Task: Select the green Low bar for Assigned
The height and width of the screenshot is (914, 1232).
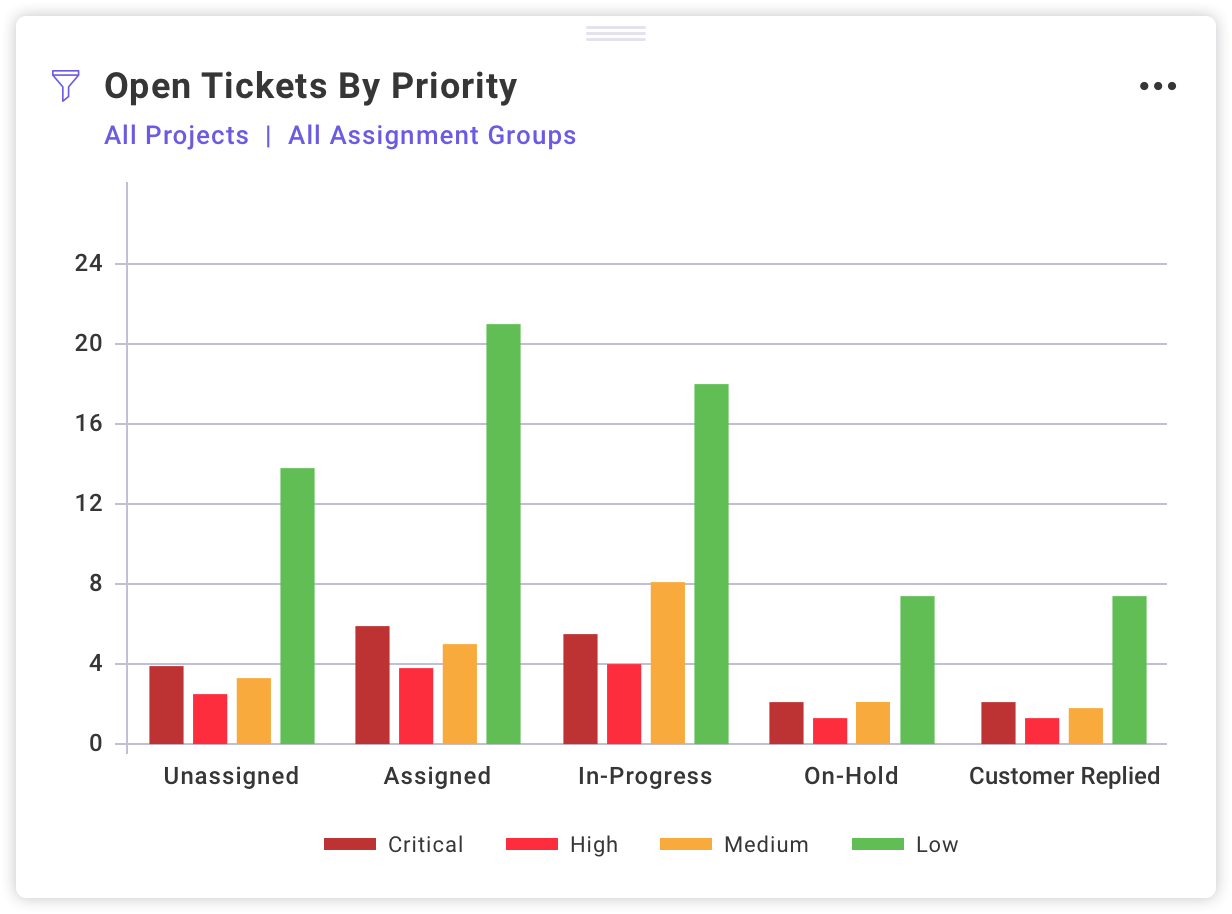Action: tap(504, 534)
